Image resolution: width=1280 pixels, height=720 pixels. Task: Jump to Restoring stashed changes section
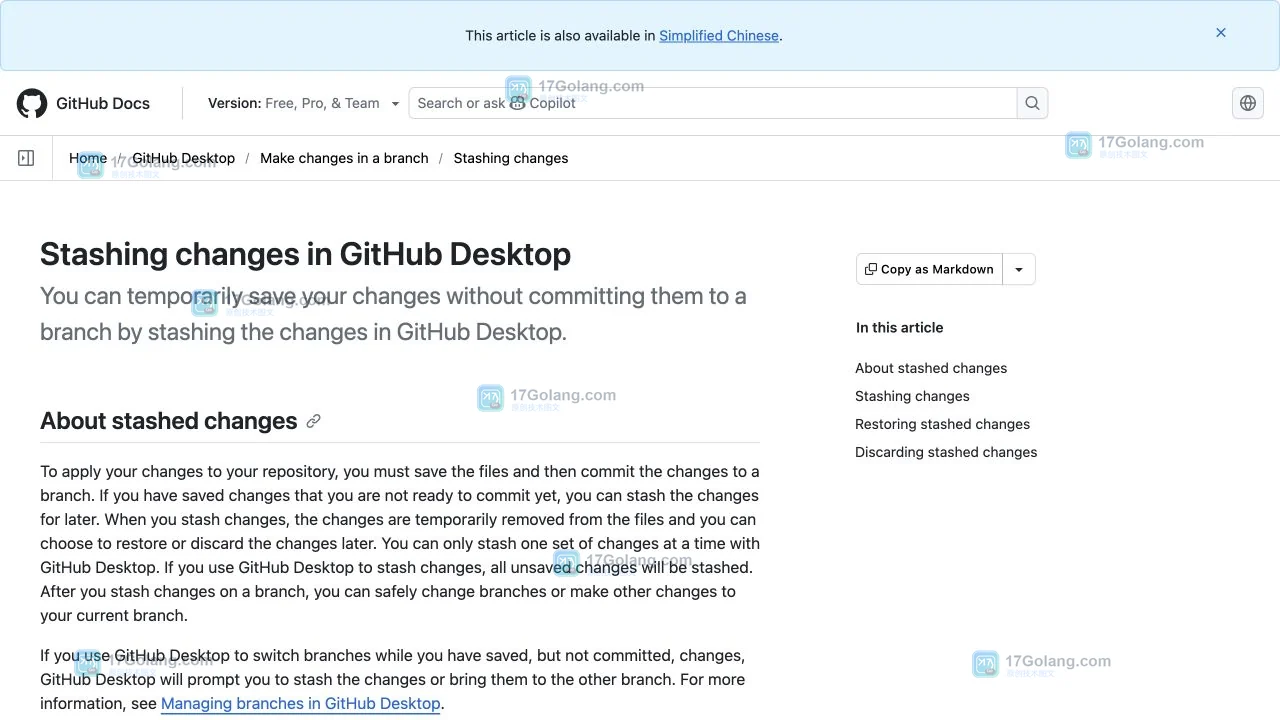942,424
